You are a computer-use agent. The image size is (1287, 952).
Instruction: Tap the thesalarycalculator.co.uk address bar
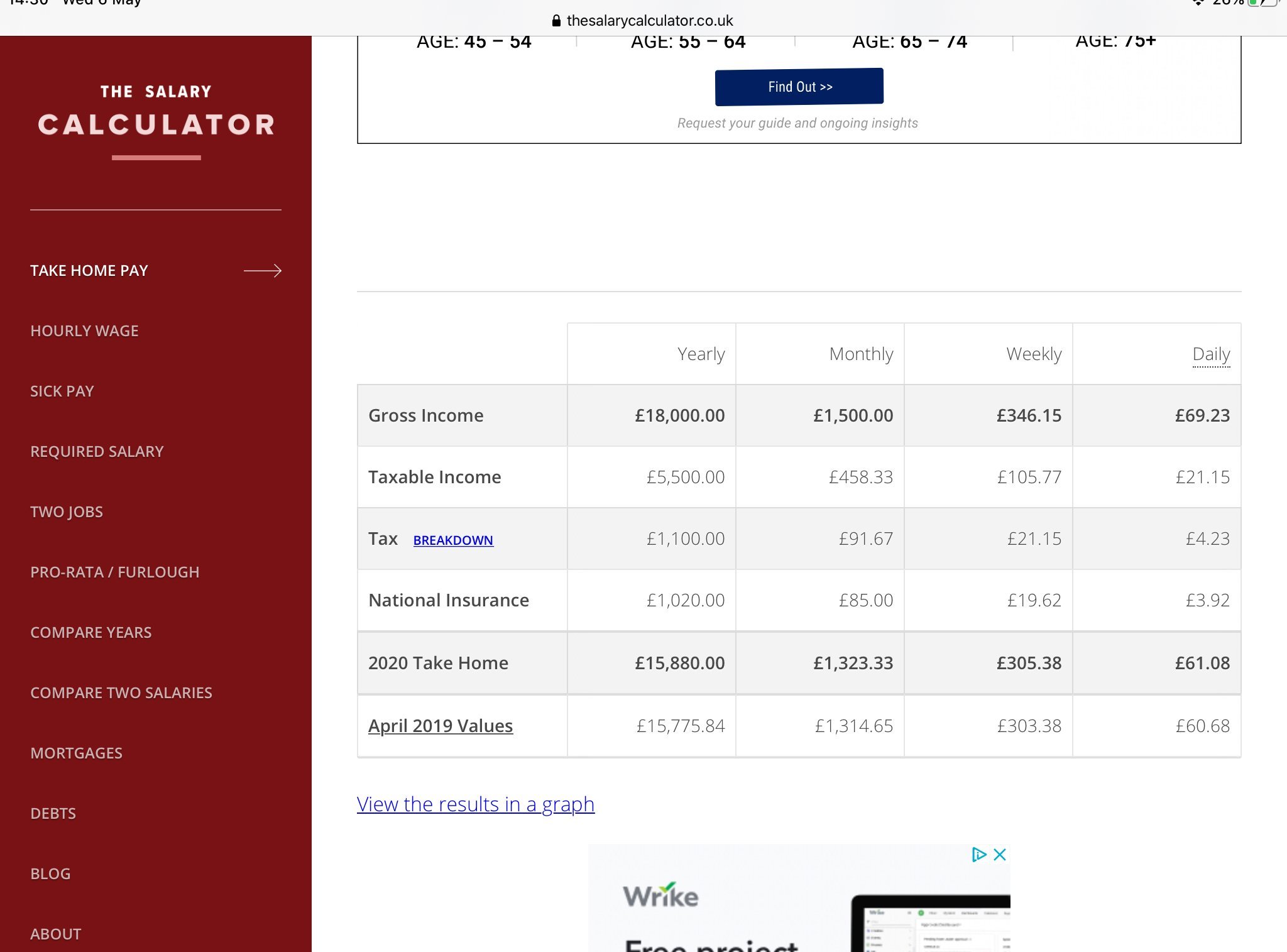tap(649, 21)
